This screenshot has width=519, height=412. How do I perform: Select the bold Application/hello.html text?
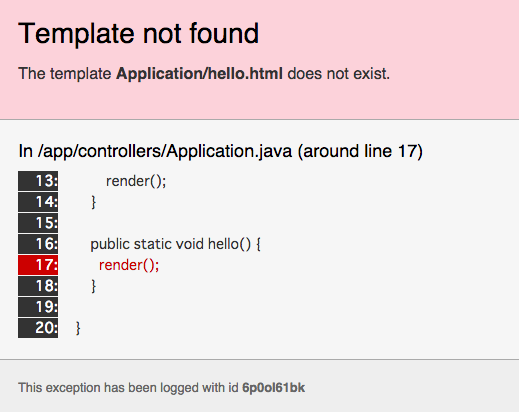199,73
